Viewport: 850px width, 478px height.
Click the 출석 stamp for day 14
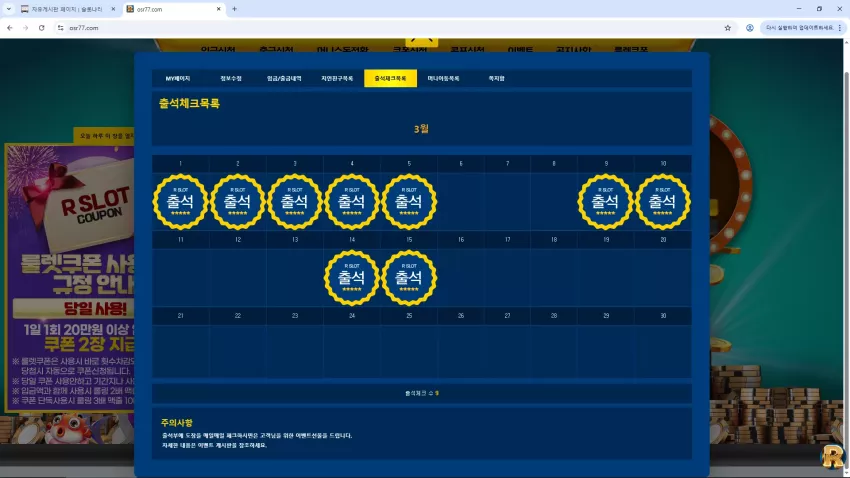pyautogui.click(x=352, y=277)
